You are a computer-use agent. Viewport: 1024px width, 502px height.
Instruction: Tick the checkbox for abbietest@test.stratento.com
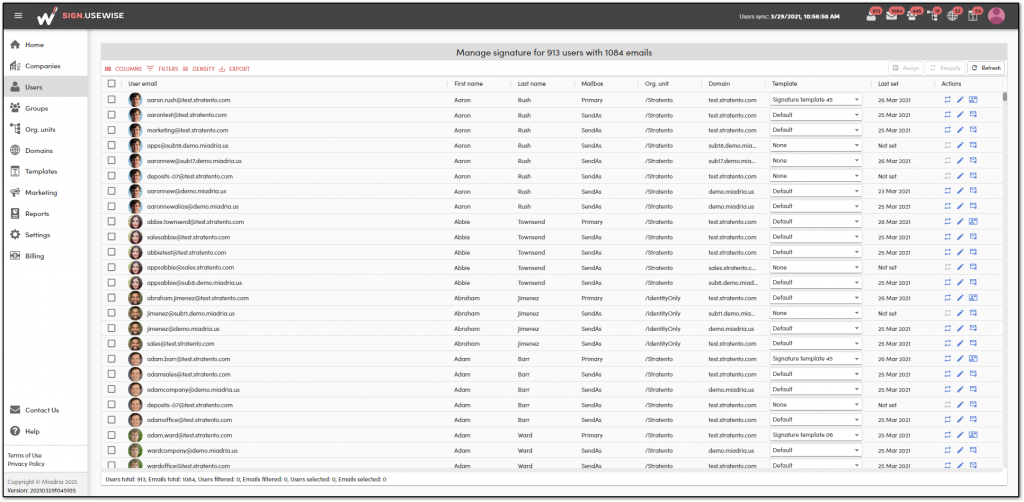point(112,252)
